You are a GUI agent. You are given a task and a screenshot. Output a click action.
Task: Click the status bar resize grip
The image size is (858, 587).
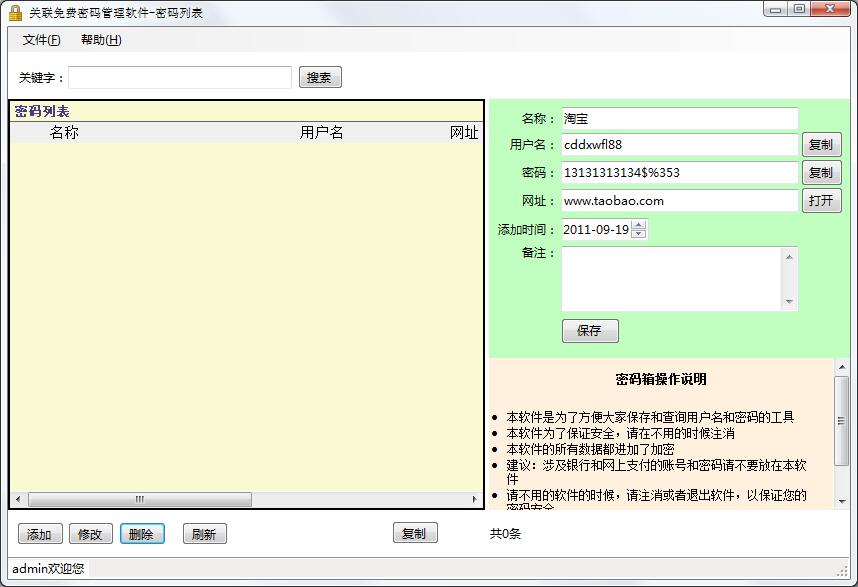(x=843, y=571)
